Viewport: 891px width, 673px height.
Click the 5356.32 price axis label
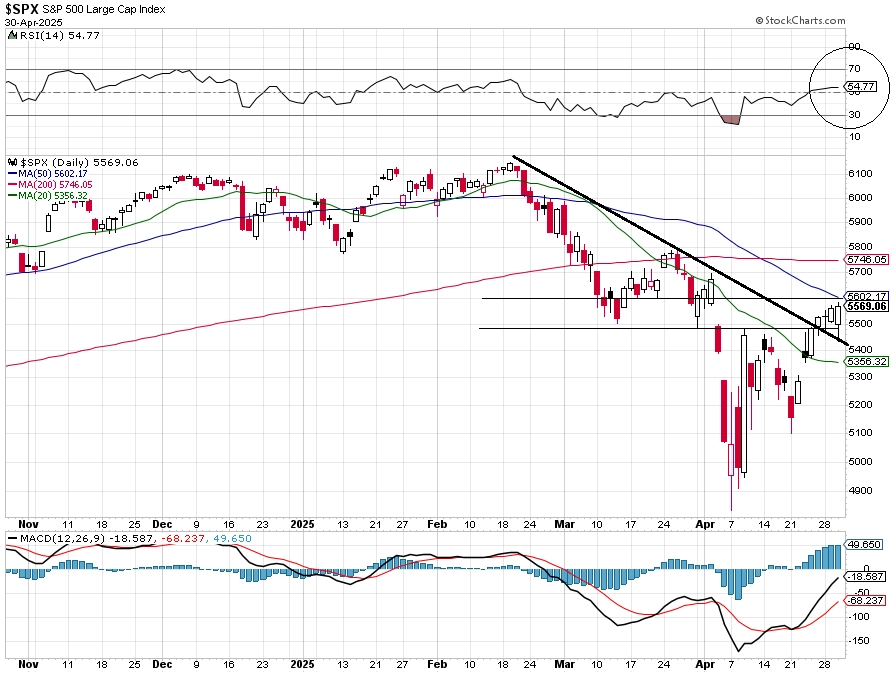(866, 362)
